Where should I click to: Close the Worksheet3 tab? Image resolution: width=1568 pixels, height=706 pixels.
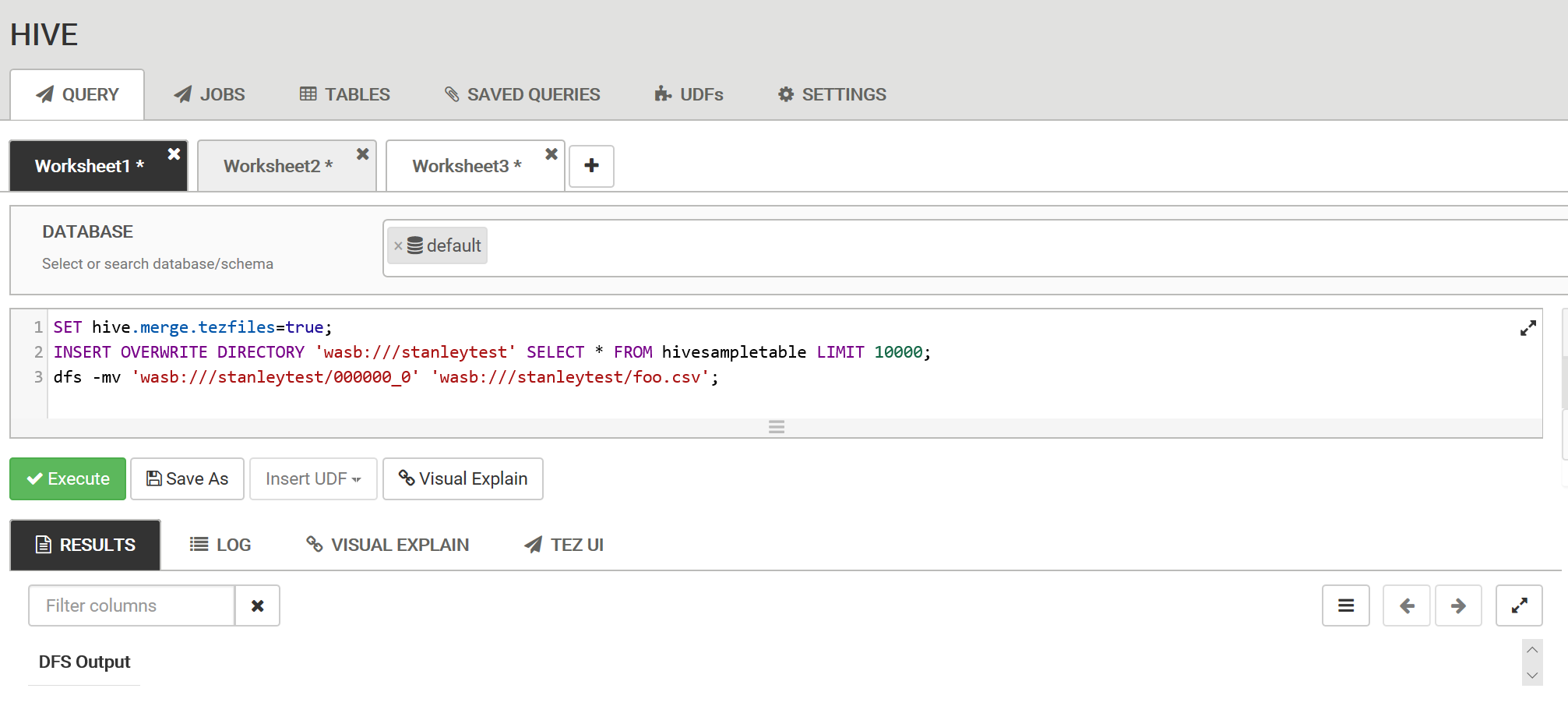click(x=551, y=154)
